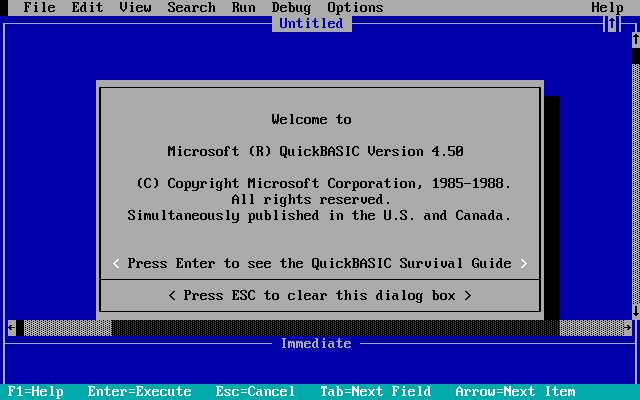Screen dimensions: 640x400
Task: Open the View menu
Action: (x=136, y=7)
